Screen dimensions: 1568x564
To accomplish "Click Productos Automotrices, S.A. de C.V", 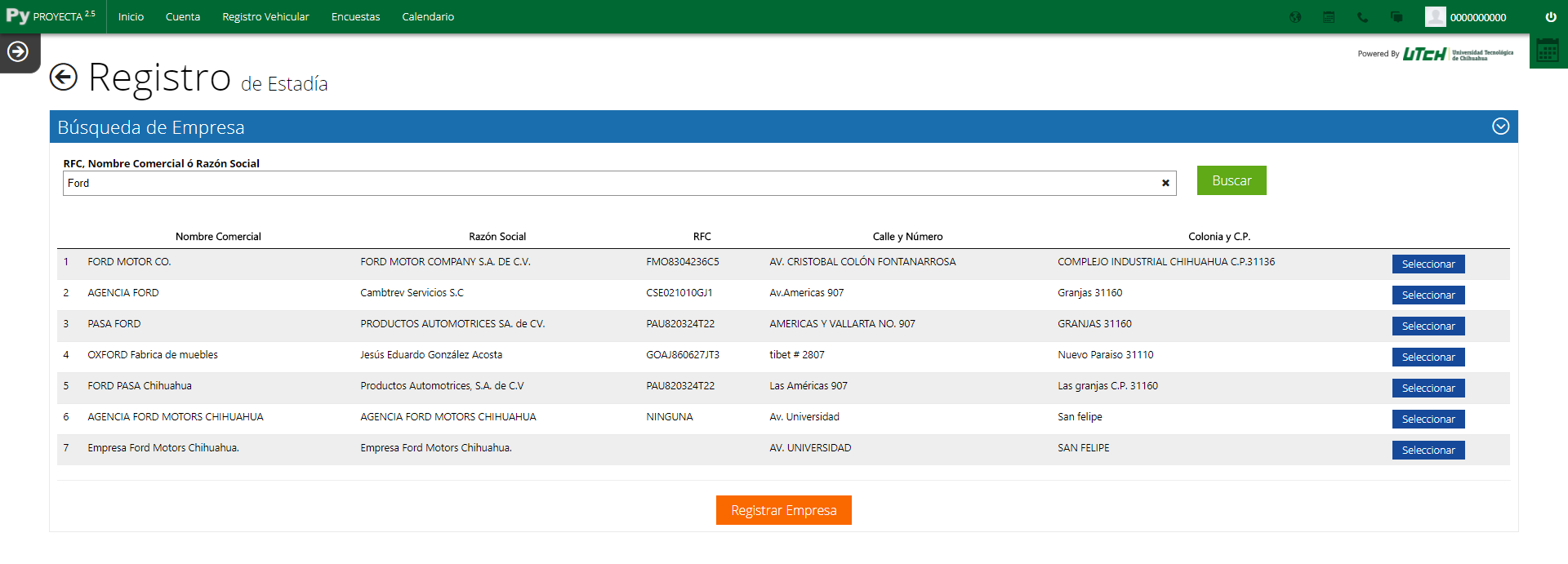I will (x=442, y=386).
